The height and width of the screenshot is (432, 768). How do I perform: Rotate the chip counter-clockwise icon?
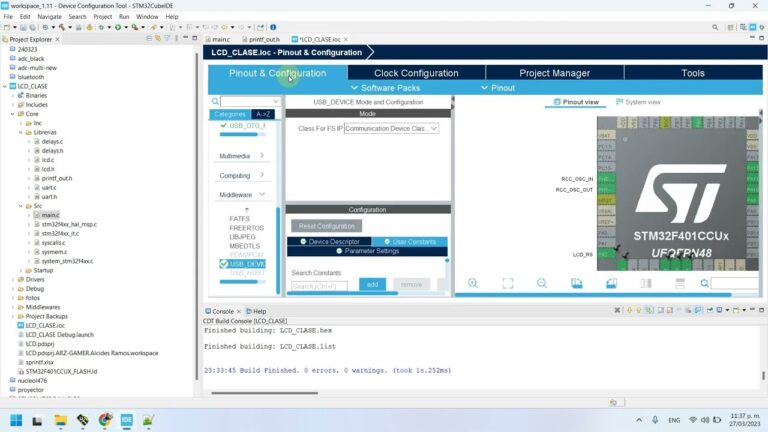(611, 283)
